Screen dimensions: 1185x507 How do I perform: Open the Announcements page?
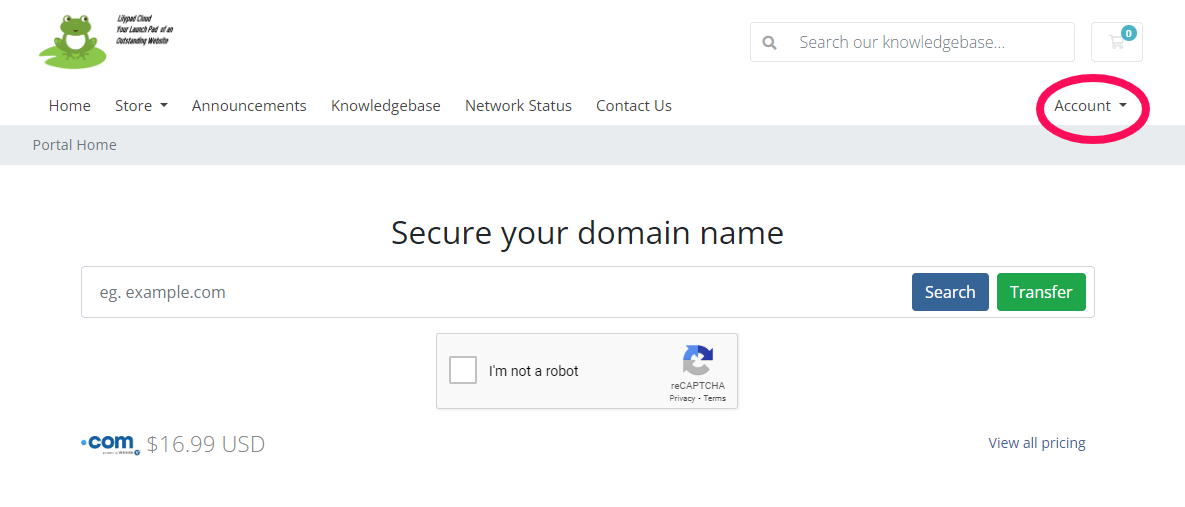(249, 106)
